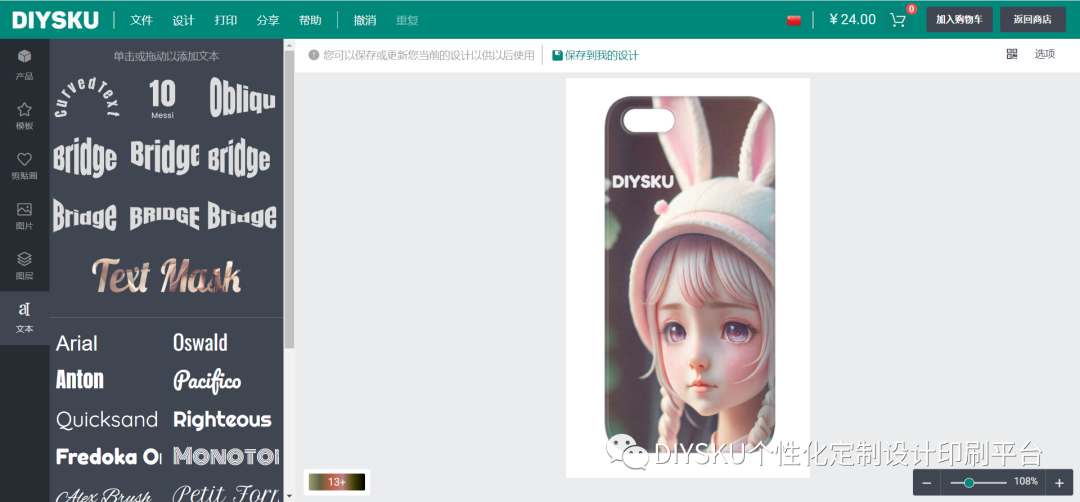The height and width of the screenshot is (502, 1080).
Task: Zoom in with the plus button
Action: pyautogui.click(x=1059, y=483)
